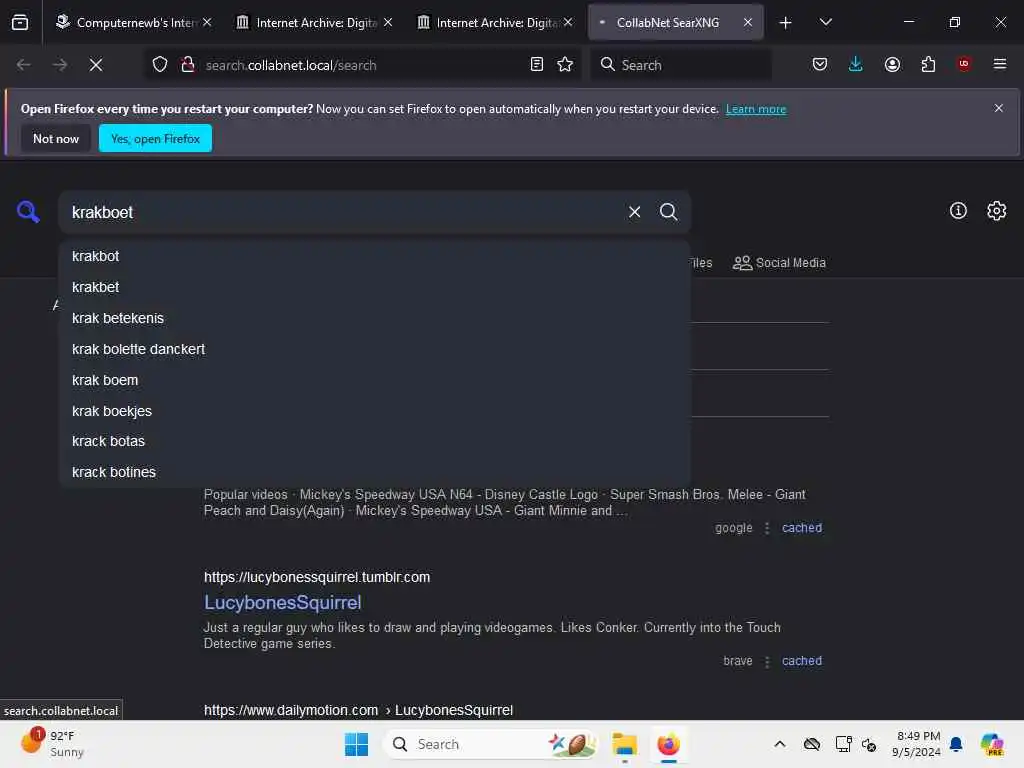List all tabs dropdown arrow
The image size is (1024, 768).
tap(825, 23)
